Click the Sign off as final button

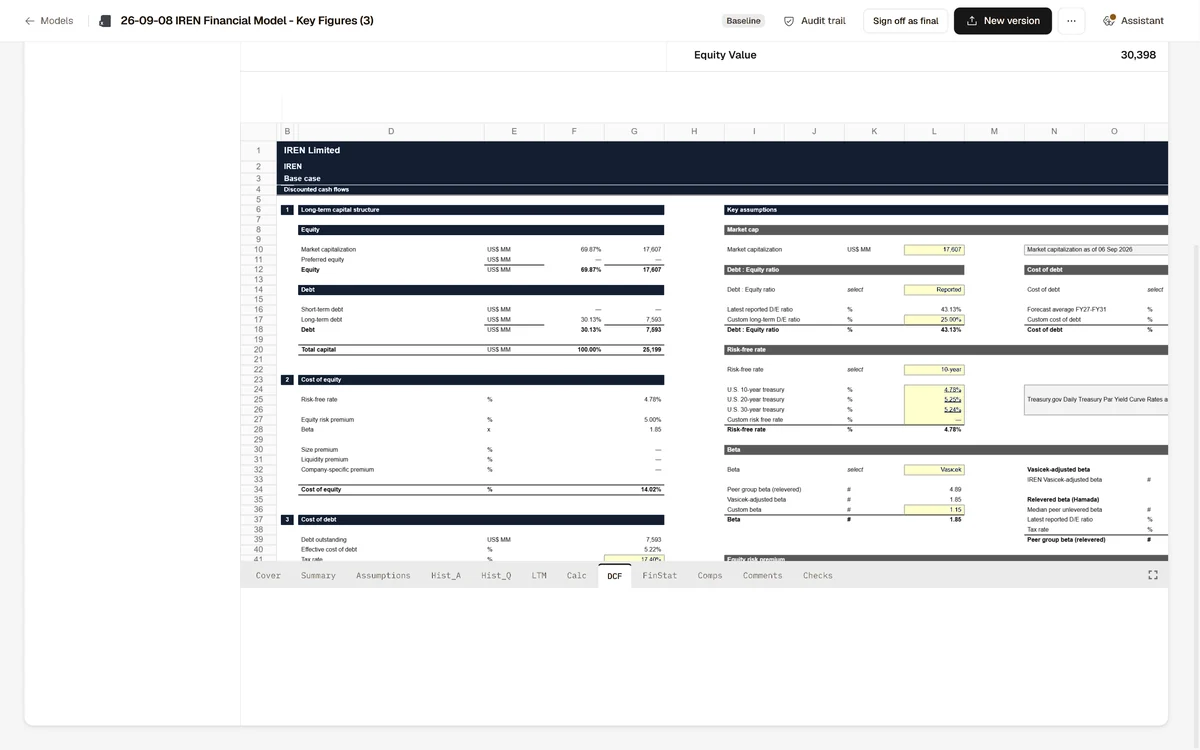coord(905,21)
